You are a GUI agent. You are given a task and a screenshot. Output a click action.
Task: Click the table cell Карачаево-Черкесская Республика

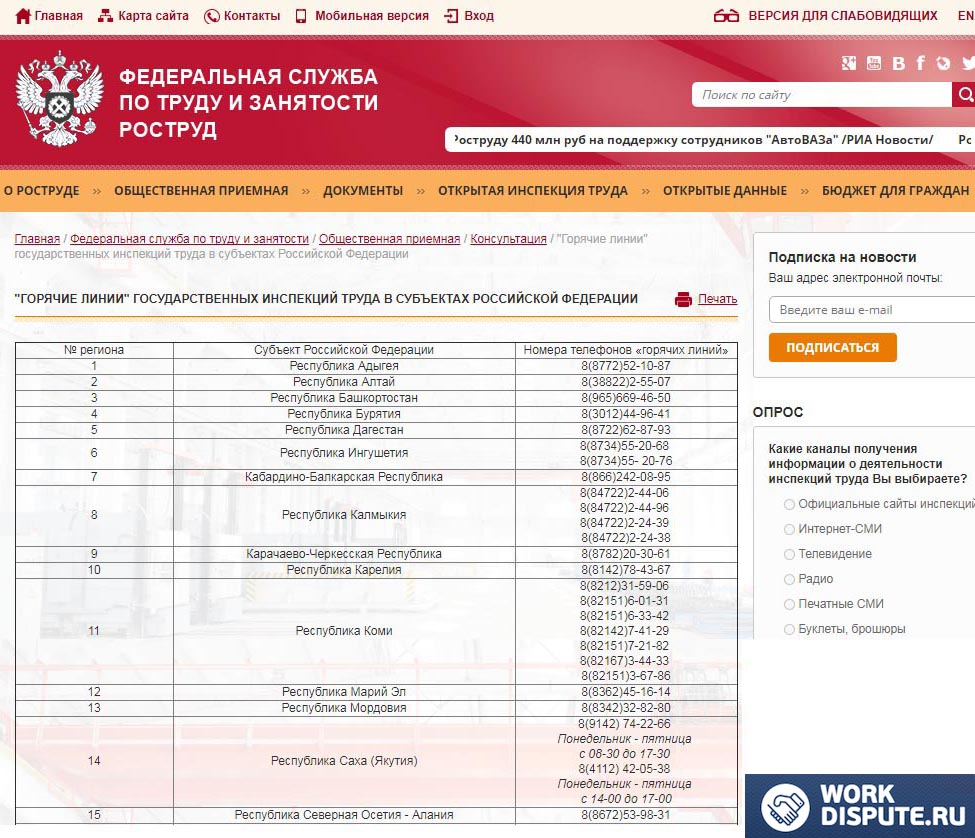pos(344,554)
